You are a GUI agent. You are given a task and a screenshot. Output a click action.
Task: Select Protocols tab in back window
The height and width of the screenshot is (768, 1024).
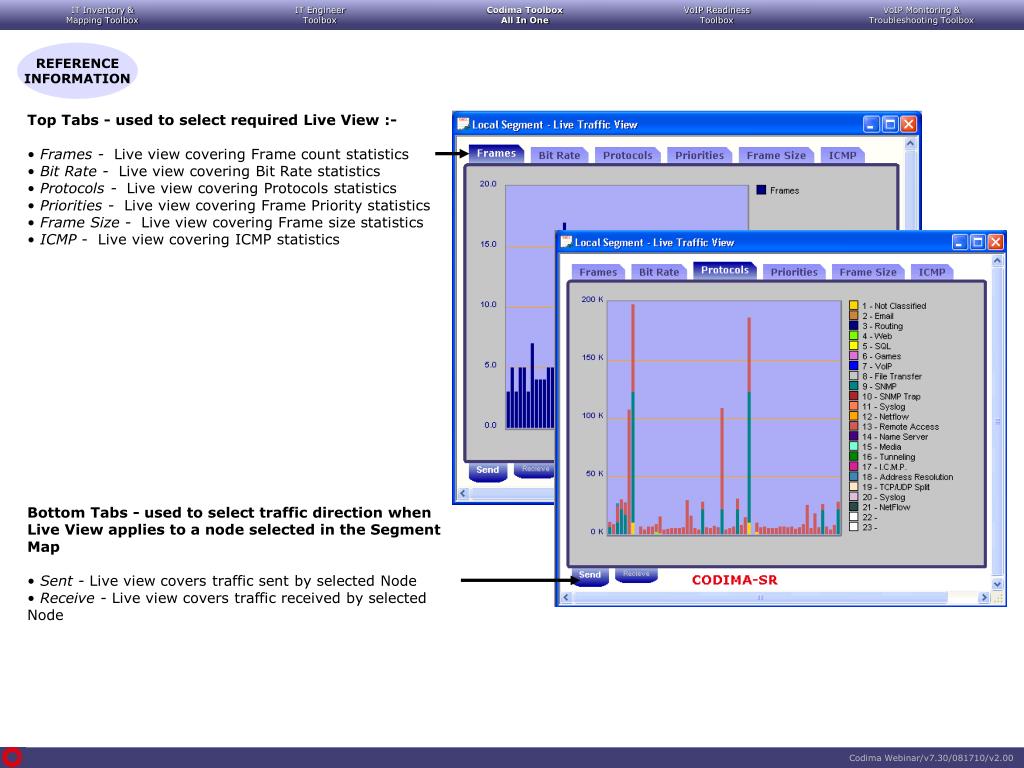tap(628, 155)
